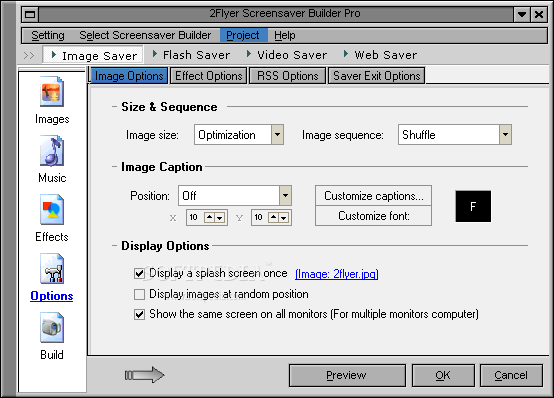Click the title bar rollup arrow button

(x=521, y=14)
